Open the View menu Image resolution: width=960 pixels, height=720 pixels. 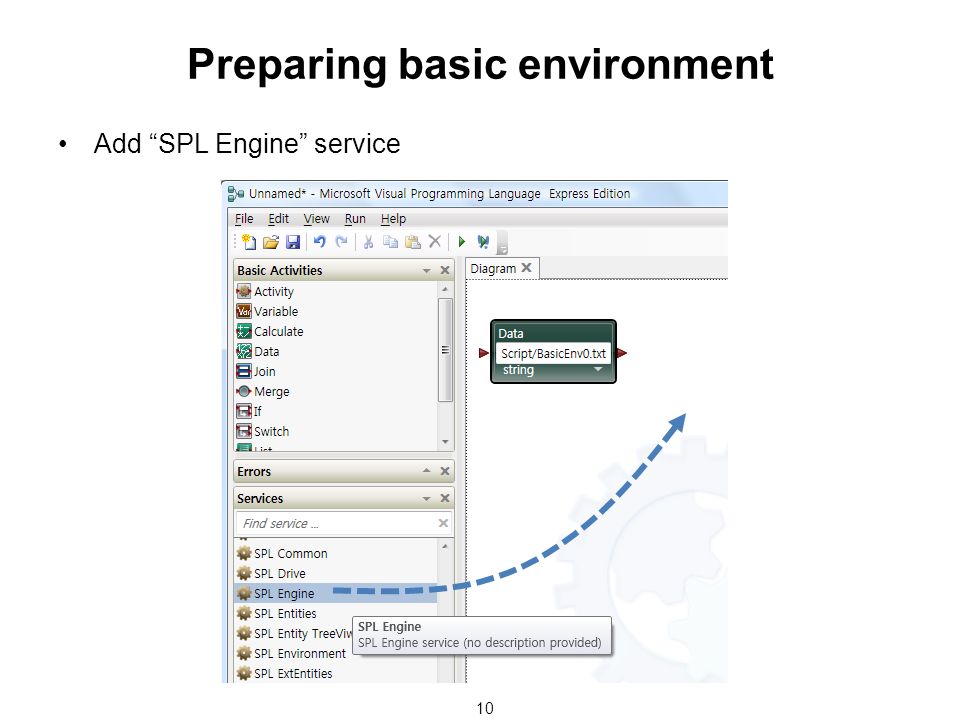pyautogui.click(x=317, y=219)
